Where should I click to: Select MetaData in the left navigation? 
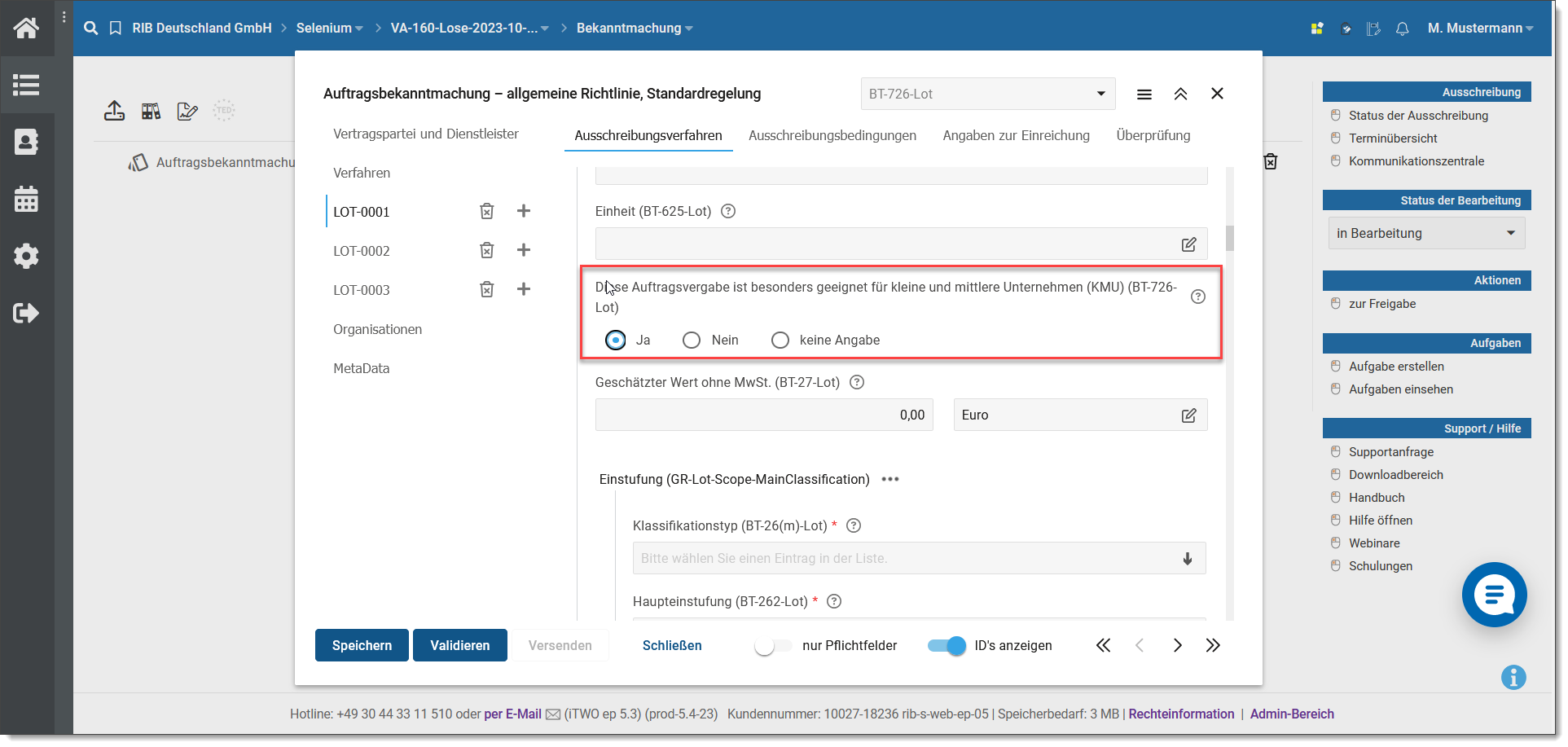362,368
